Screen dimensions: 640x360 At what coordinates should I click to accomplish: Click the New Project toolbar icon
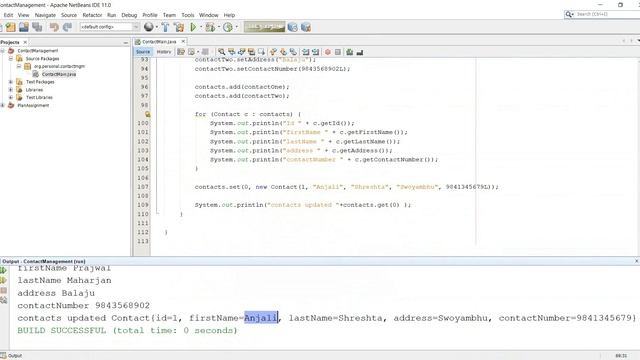coord(11,27)
